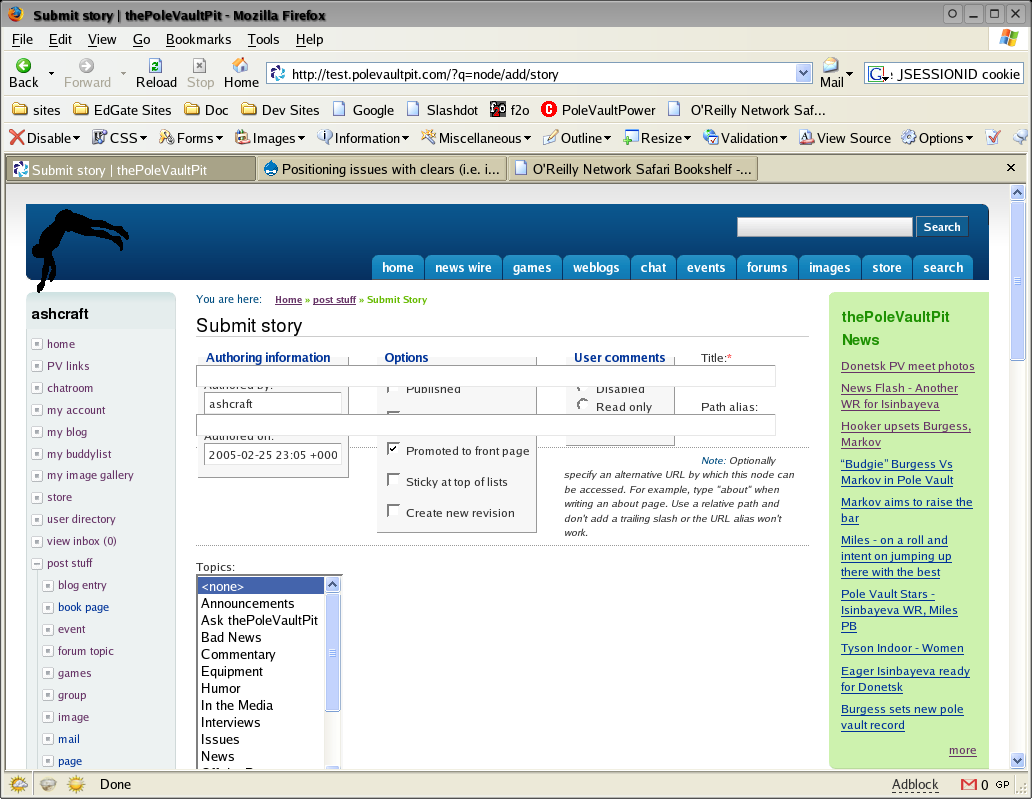Click the Gmail envelope icon in status bar
This screenshot has height=799, width=1032.
[x=969, y=784]
